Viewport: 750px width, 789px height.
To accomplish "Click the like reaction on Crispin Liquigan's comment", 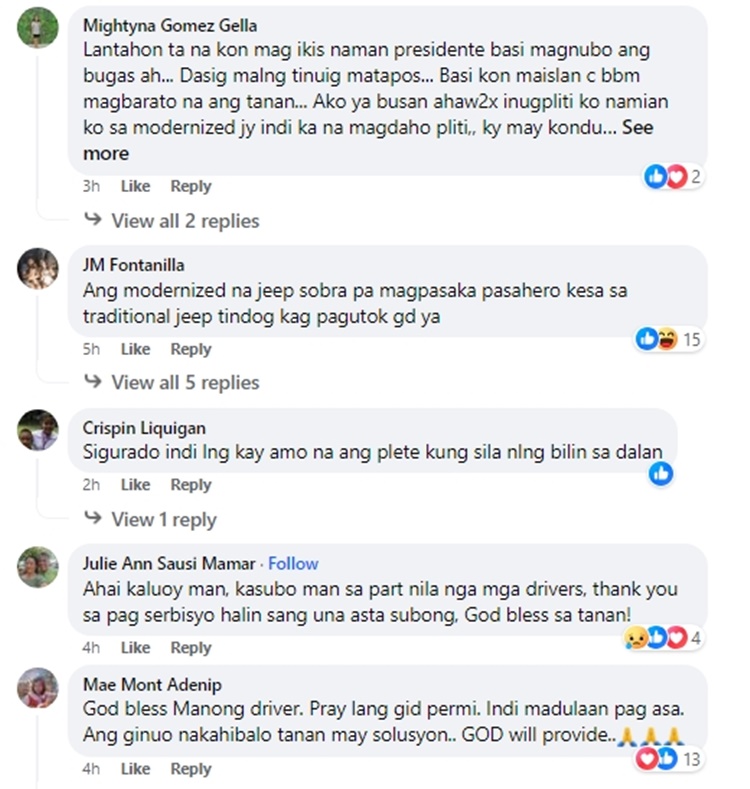I will pos(661,474).
